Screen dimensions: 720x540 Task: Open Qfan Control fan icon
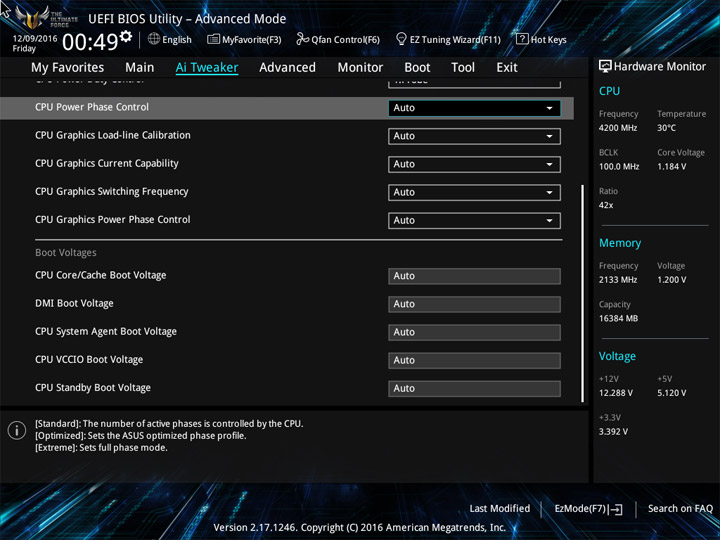pyautogui.click(x=302, y=39)
